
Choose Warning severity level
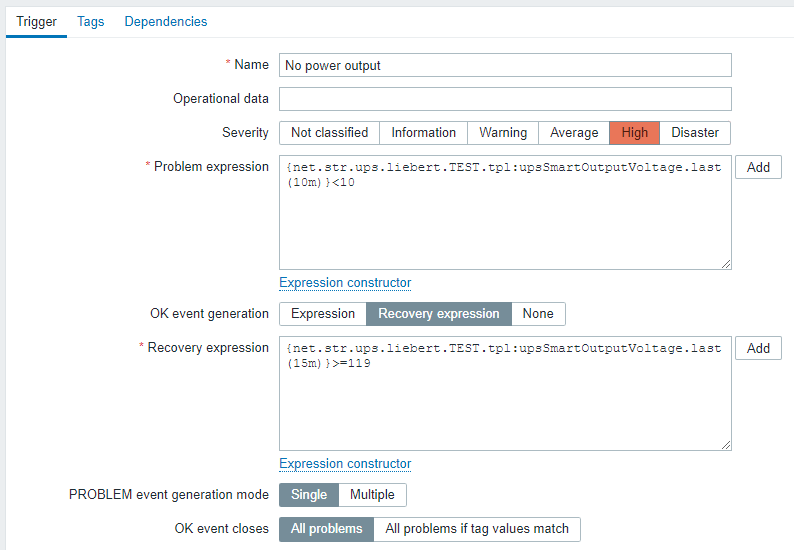pyautogui.click(x=503, y=133)
